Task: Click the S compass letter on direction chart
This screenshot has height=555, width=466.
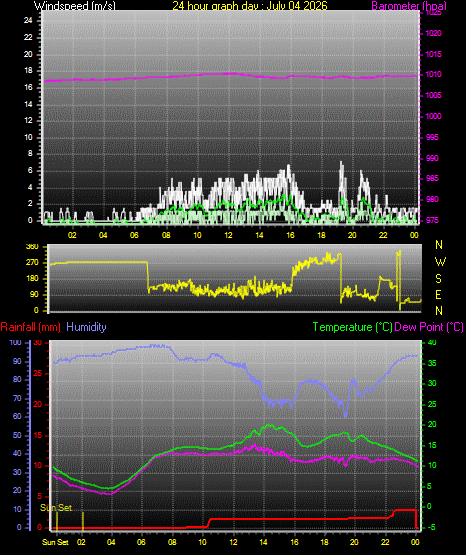Action: point(438,279)
